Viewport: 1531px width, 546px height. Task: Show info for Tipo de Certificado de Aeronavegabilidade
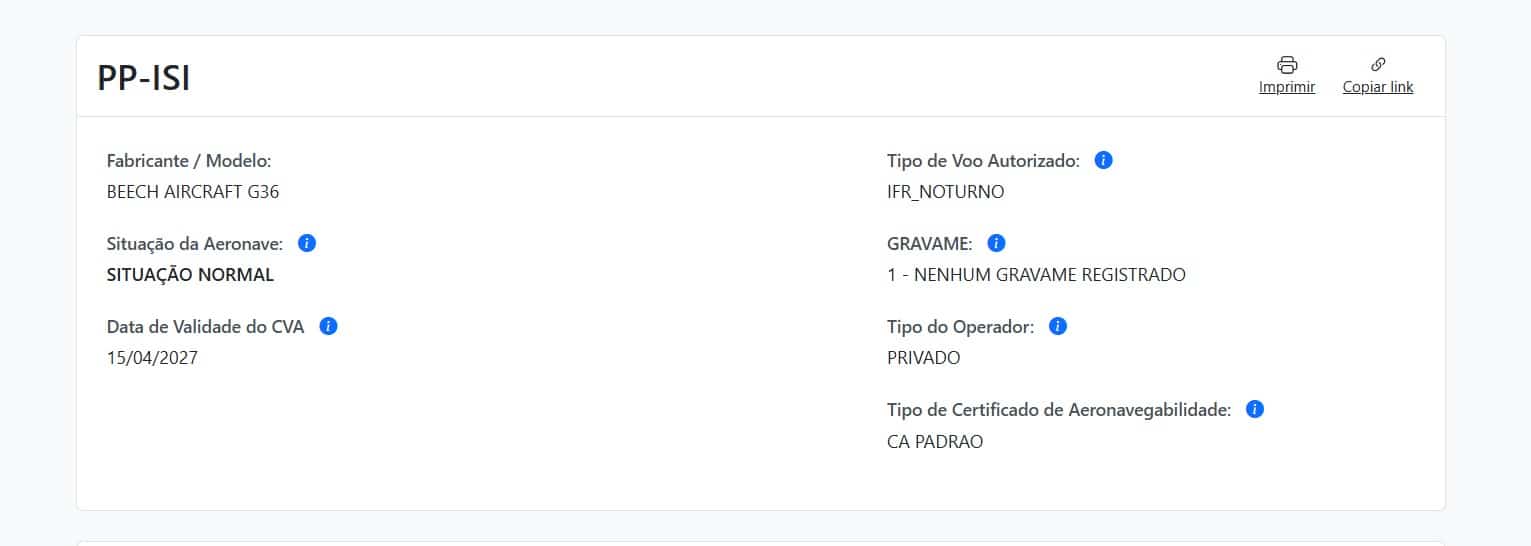(x=1255, y=409)
